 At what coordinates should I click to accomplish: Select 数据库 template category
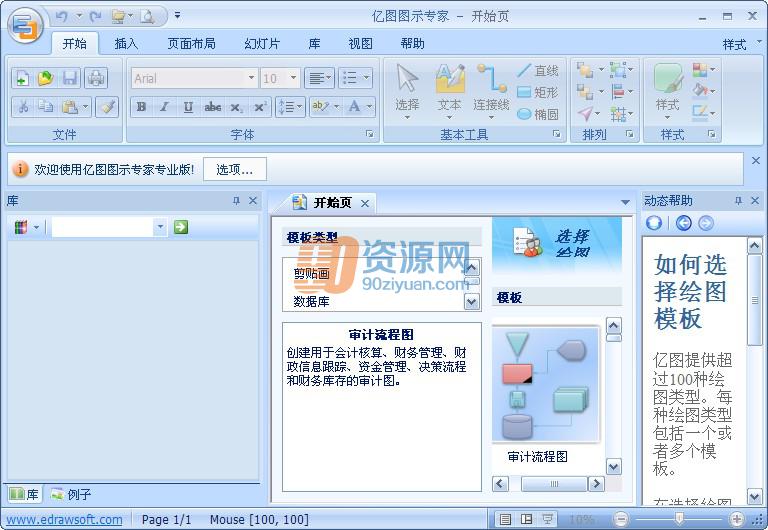pos(312,301)
